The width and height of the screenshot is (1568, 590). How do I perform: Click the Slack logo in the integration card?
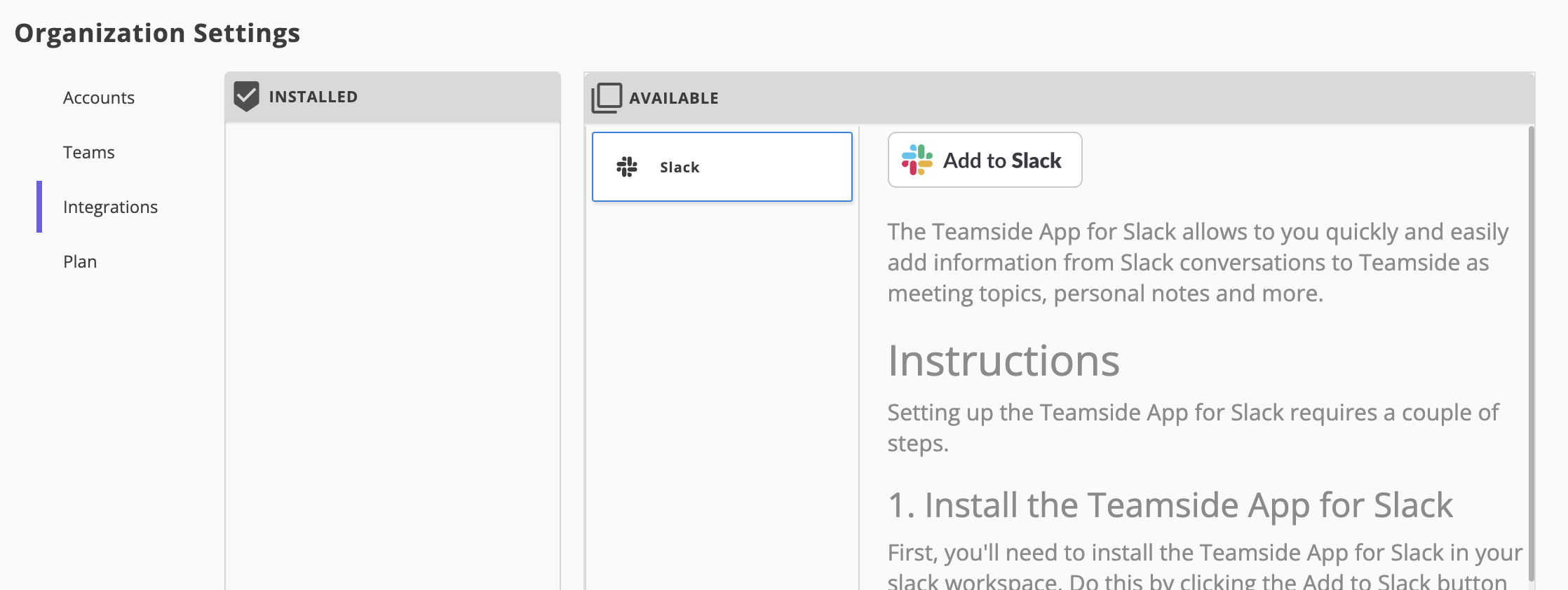pyautogui.click(x=627, y=167)
